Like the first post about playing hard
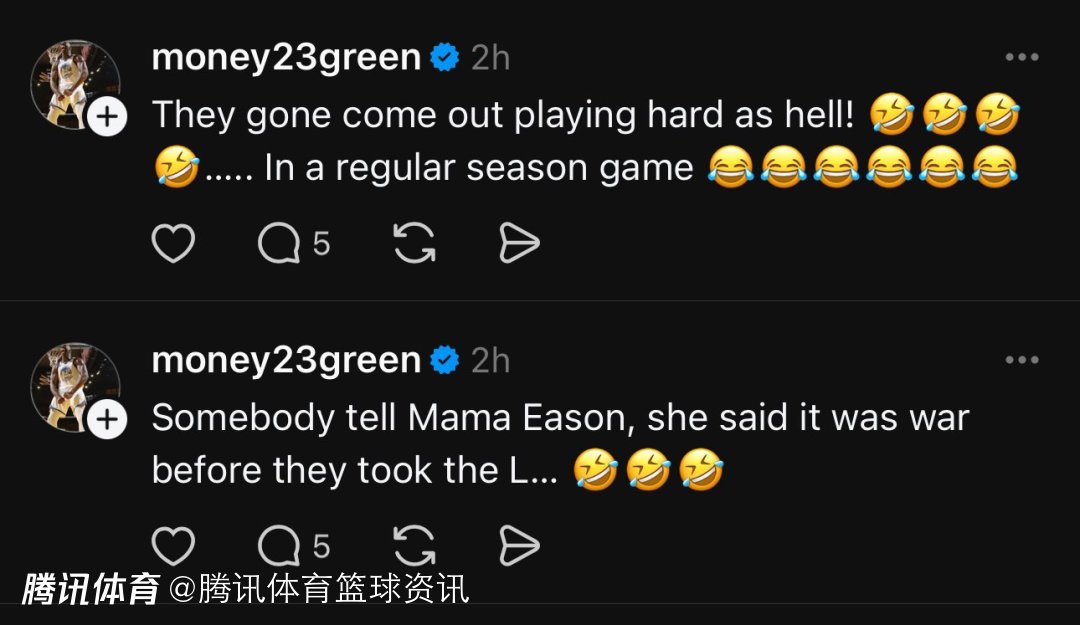 (173, 243)
